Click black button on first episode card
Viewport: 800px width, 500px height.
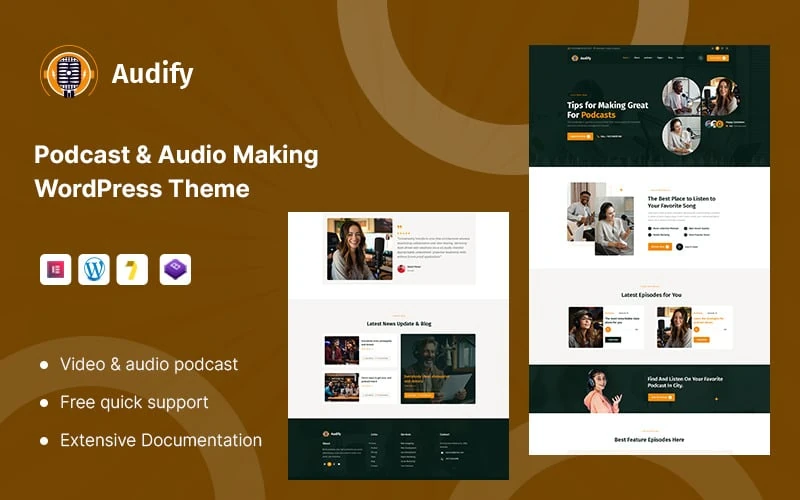click(613, 340)
